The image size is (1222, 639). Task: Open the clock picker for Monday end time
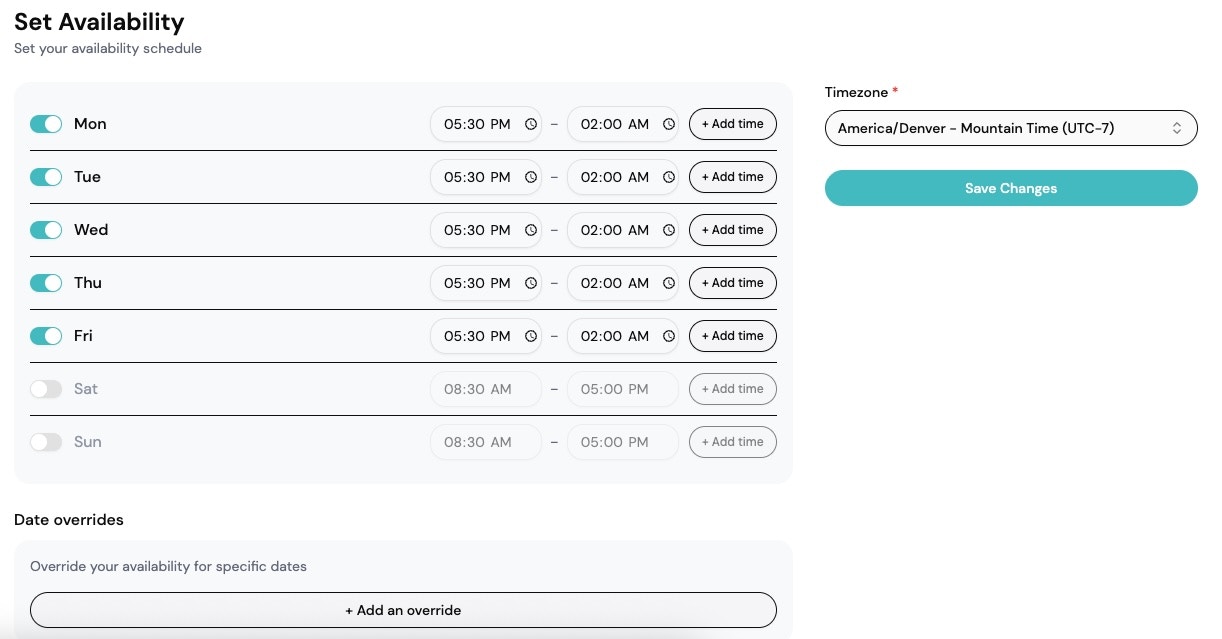[667, 124]
